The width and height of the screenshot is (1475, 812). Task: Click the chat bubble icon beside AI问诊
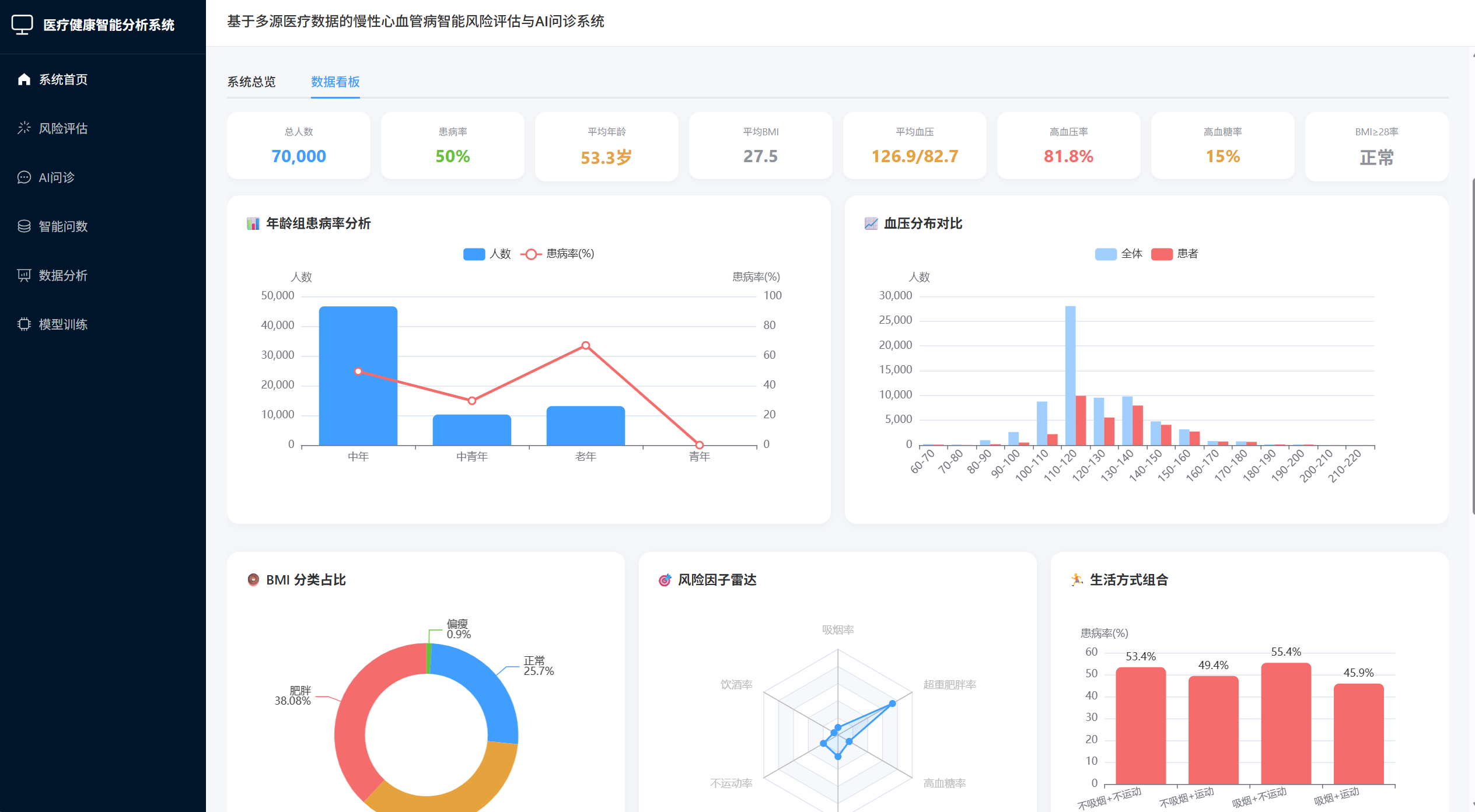(24, 177)
